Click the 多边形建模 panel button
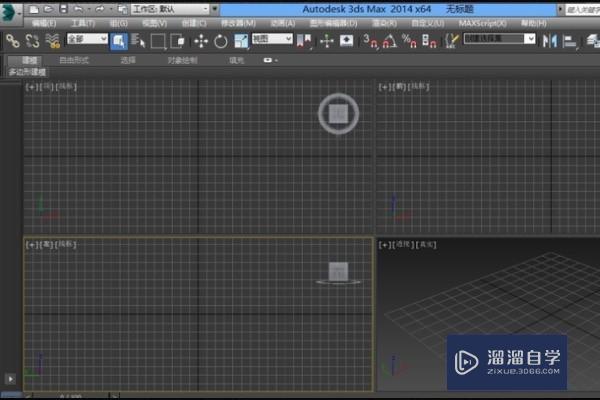The image size is (600, 400). click(29, 73)
